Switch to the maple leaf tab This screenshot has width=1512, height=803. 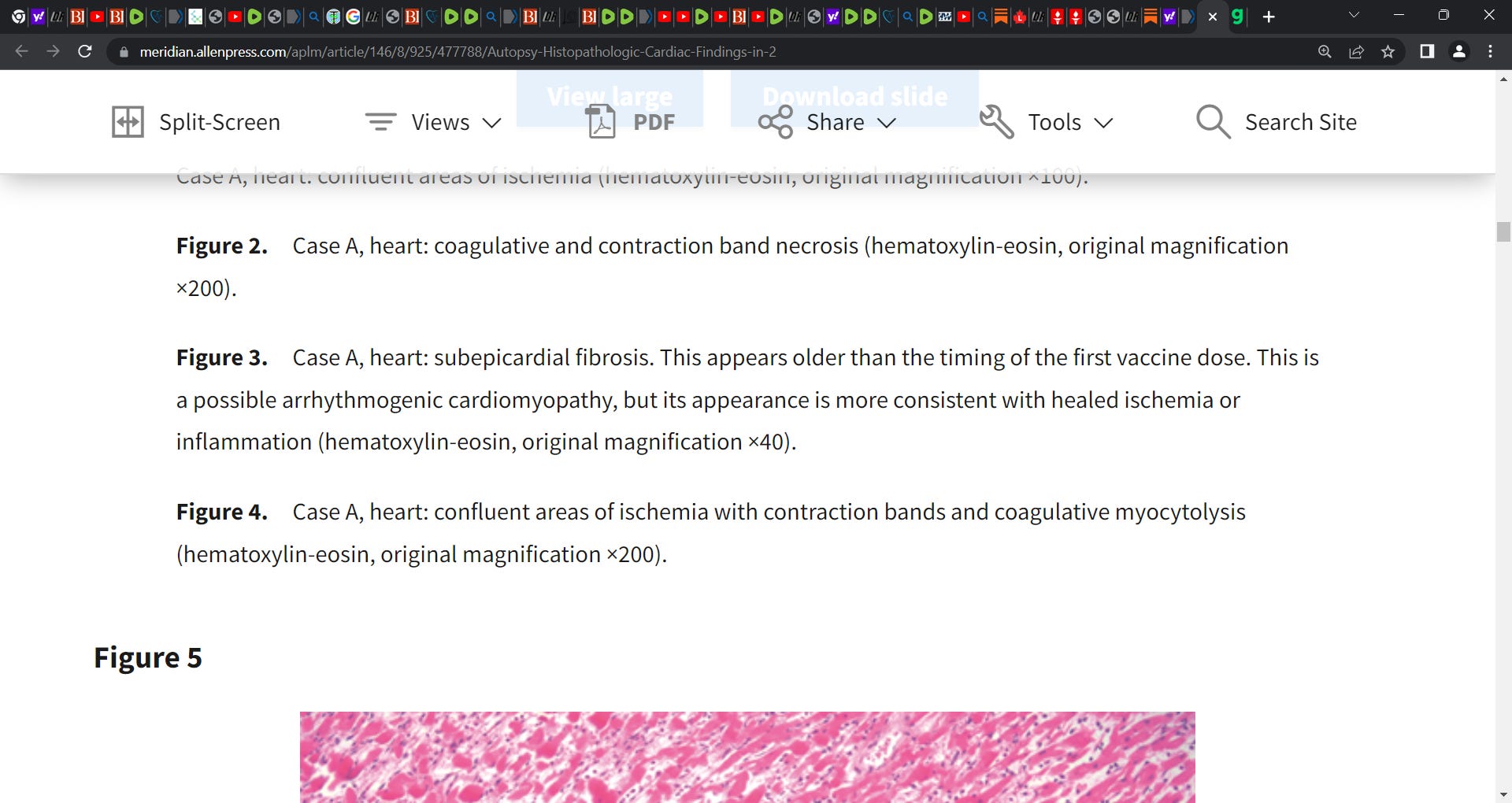pos(1020,17)
